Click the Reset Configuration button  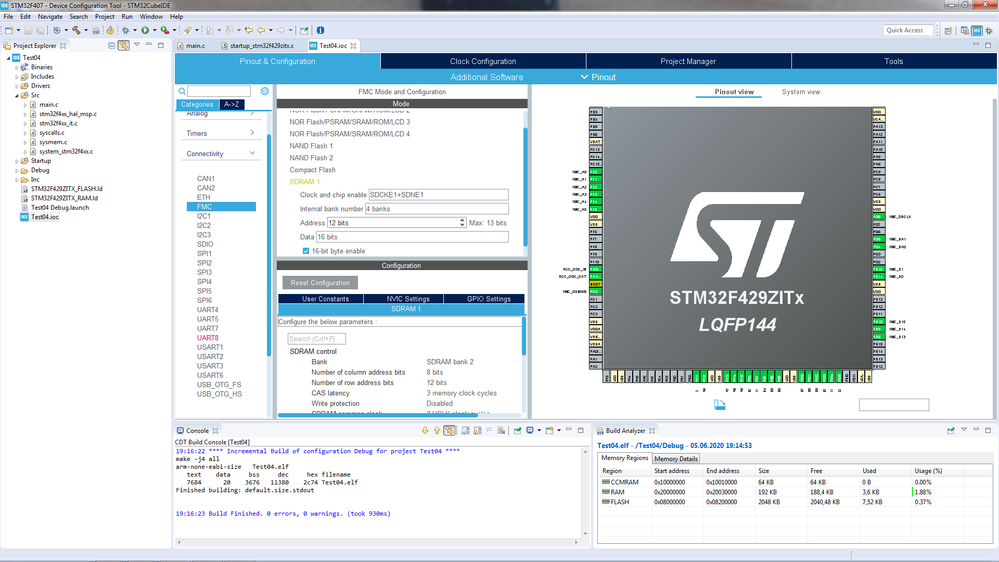click(x=320, y=283)
